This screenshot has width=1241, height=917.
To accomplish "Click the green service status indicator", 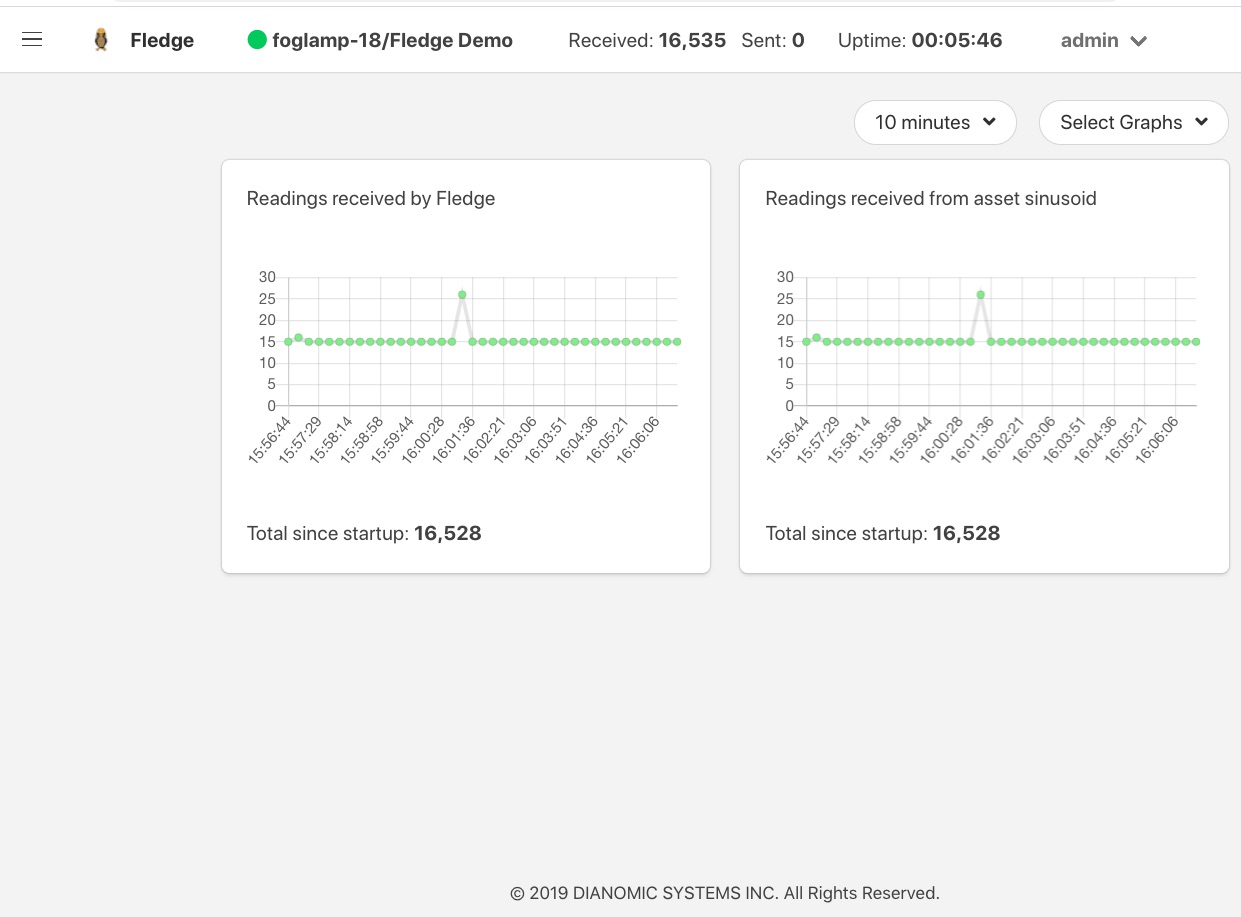I will [257, 40].
